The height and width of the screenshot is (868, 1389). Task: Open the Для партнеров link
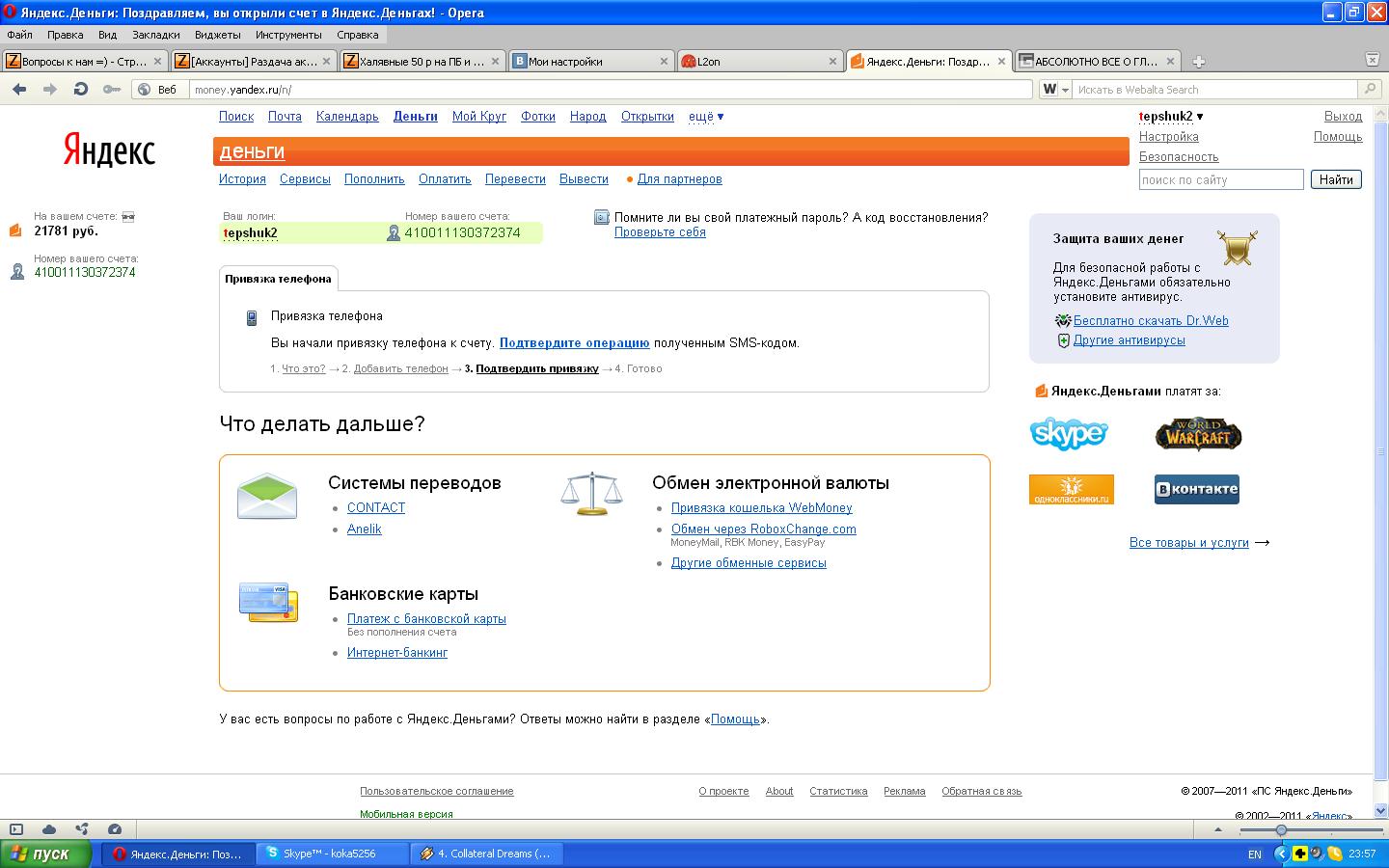coord(679,179)
